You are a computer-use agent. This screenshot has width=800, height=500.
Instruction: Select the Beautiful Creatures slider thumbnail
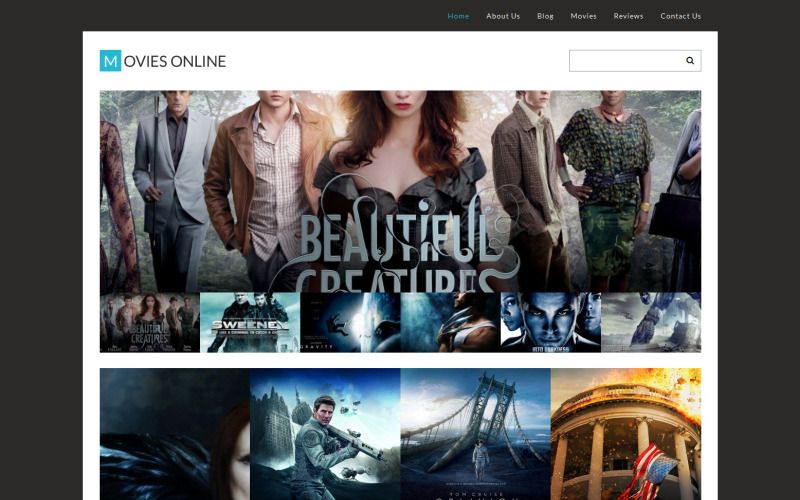[149, 322]
